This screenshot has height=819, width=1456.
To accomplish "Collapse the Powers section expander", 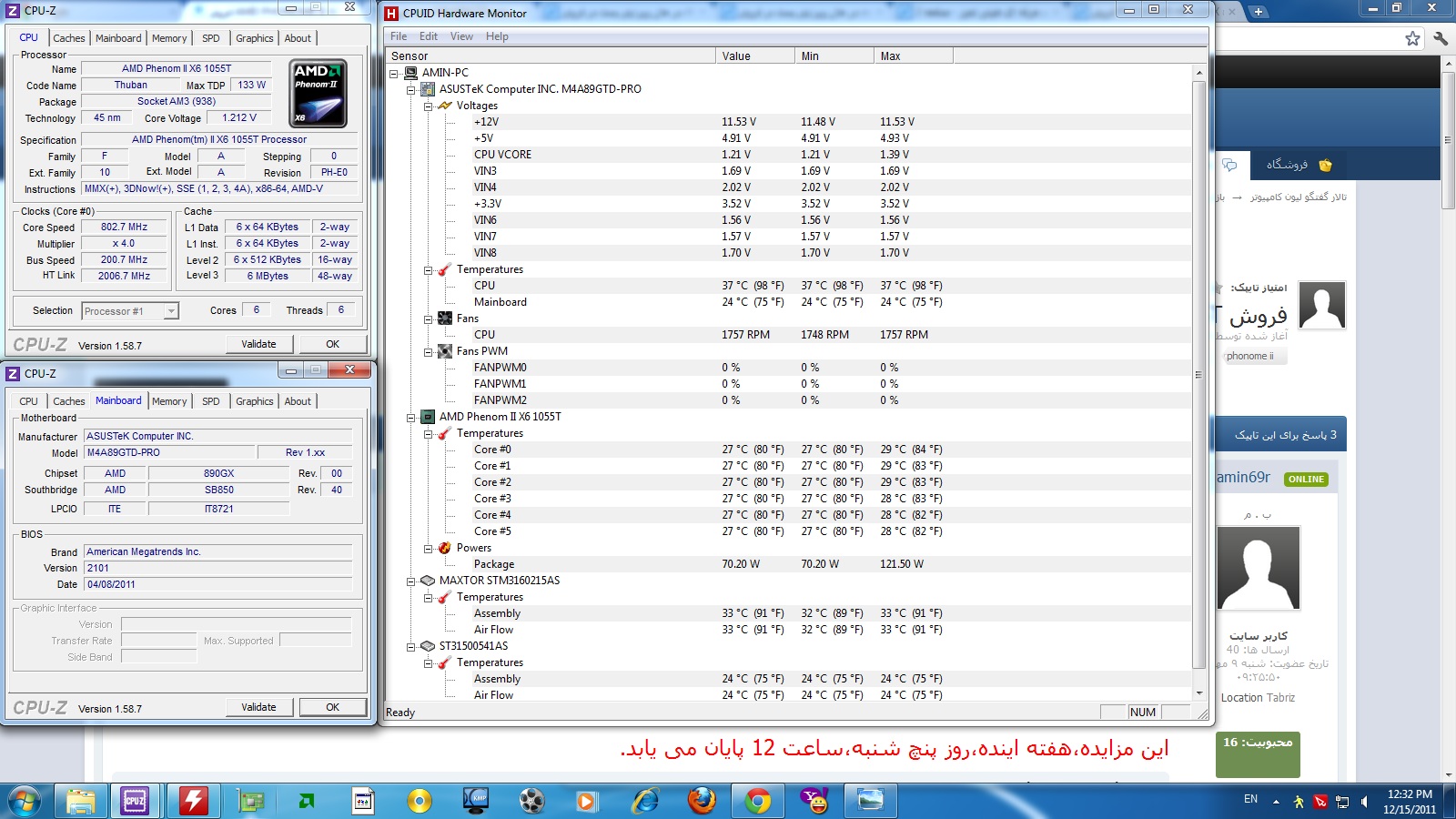I will coord(429,548).
